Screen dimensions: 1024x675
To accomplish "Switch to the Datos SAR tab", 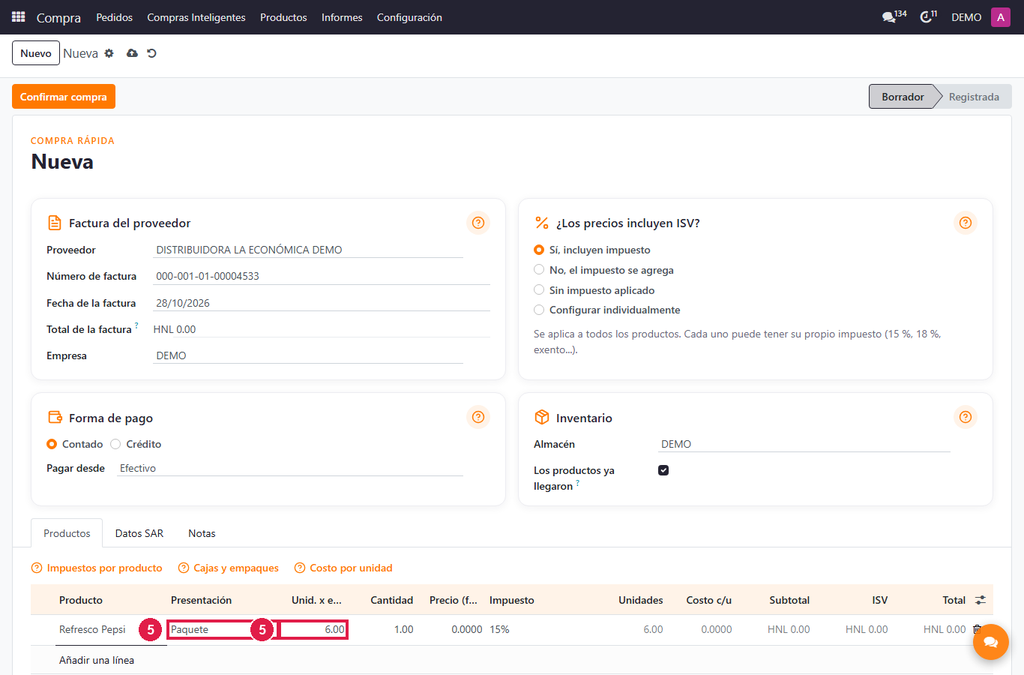I will pyautogui.click(x=139, y=533).
